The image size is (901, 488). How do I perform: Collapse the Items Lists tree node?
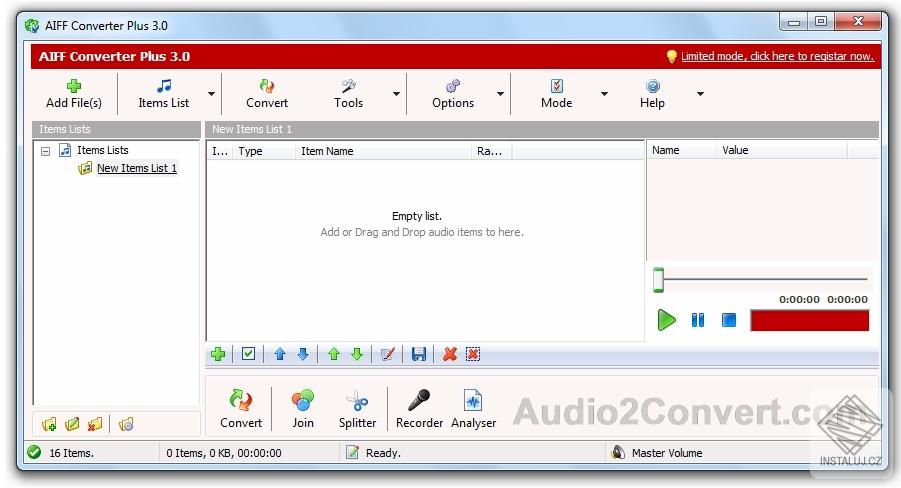click(x=45, y=151)
